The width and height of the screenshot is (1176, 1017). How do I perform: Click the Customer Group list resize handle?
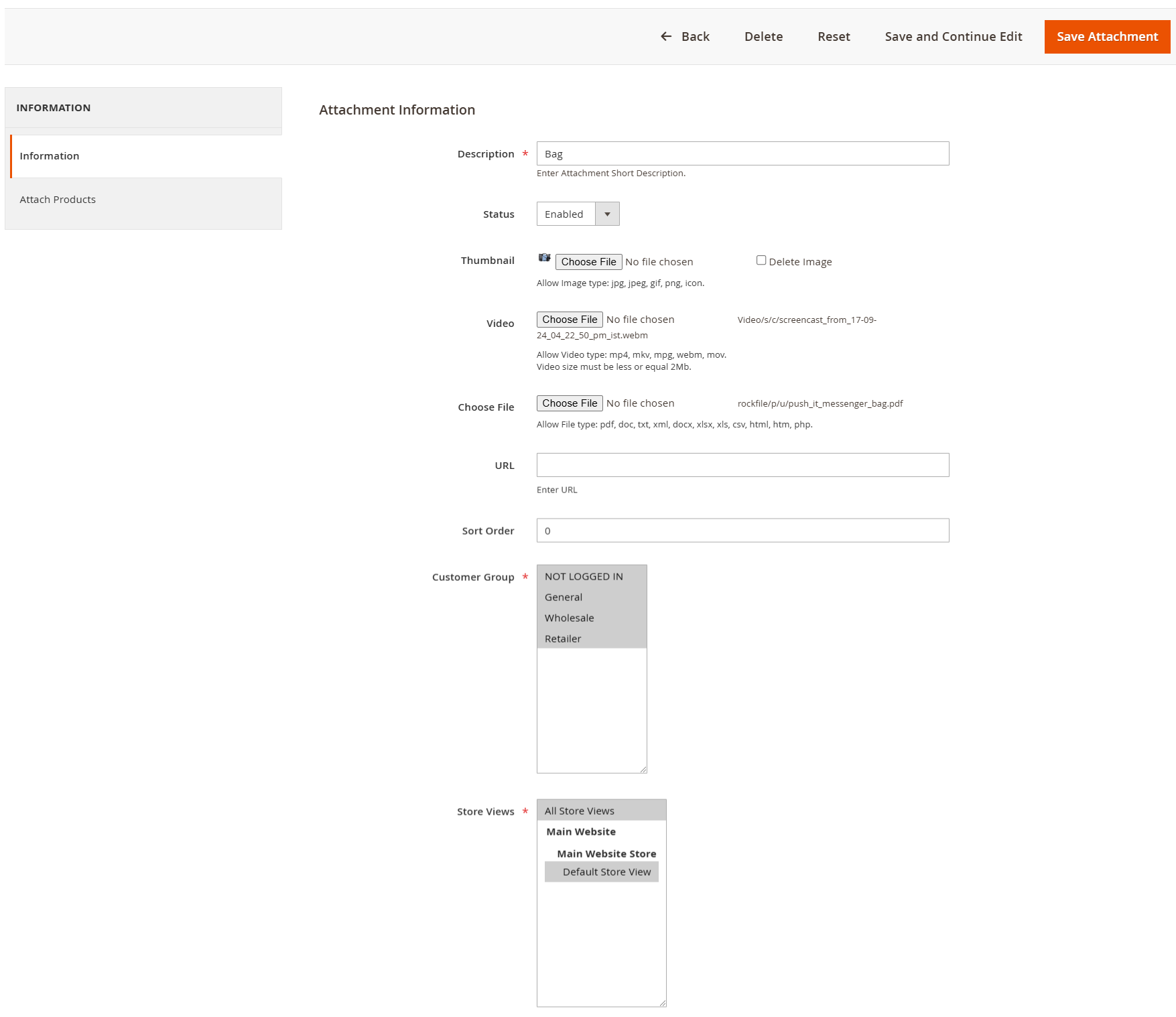pyautogui.click(x=643, y=769)
